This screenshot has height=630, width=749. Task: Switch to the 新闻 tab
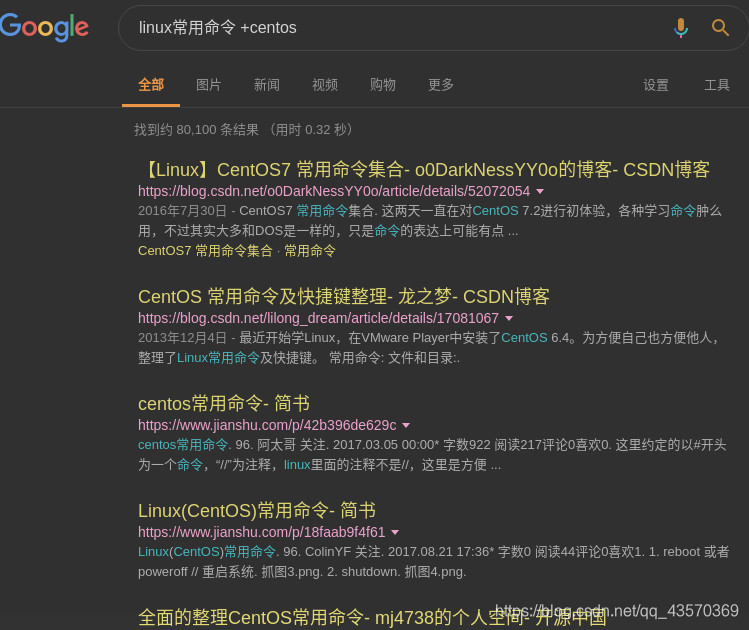pyautogui.click(x=267, y=85)
